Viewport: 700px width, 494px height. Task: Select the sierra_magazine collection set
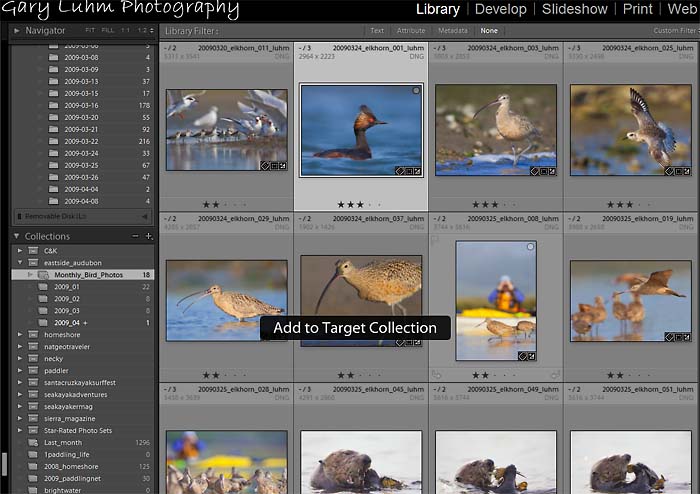click(83, 419)
